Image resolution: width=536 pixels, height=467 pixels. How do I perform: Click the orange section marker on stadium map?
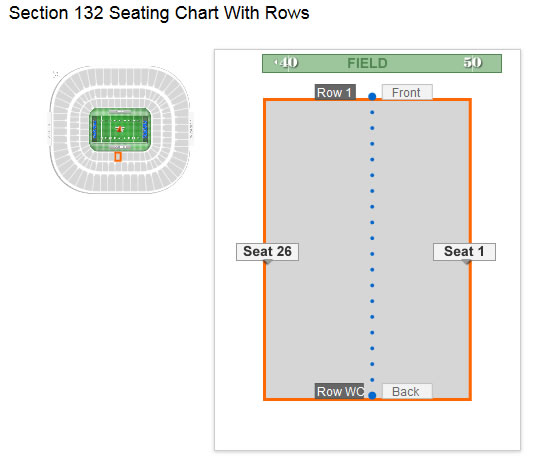click(118, 157)
